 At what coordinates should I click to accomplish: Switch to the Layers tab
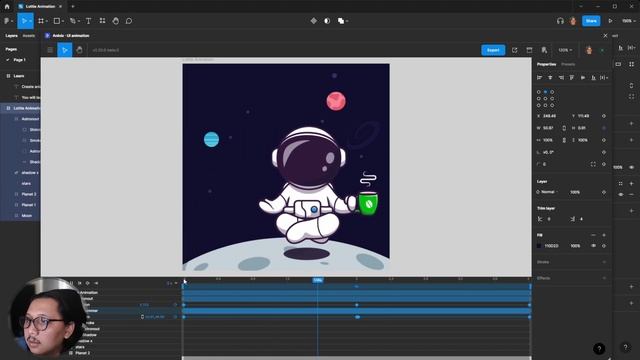point(11,36)
